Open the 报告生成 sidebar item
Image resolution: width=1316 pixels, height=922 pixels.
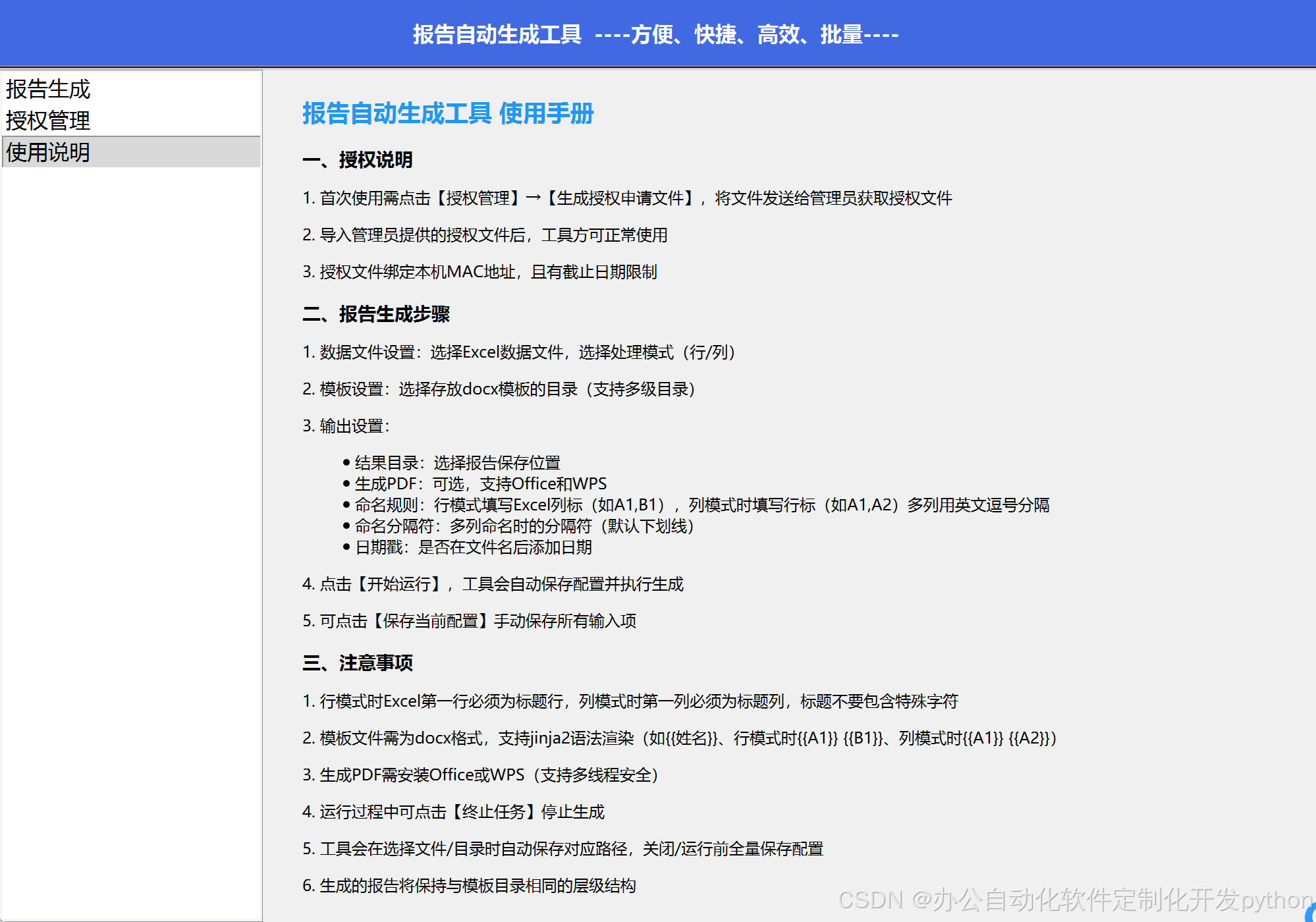[48, 89]
